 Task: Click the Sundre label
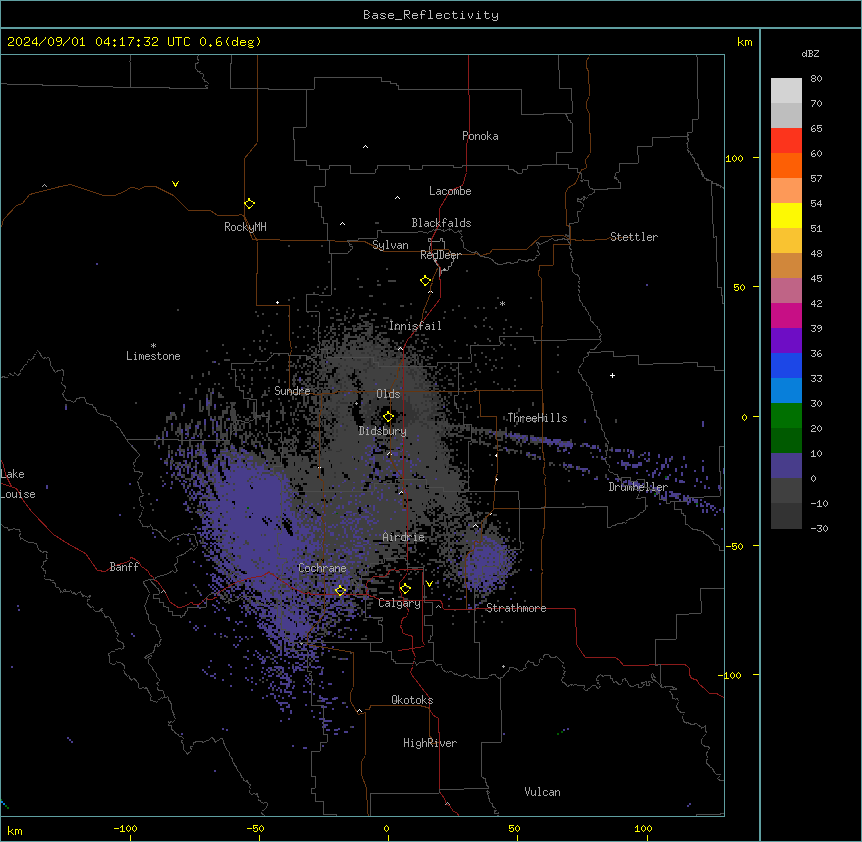tap(292, 391)
